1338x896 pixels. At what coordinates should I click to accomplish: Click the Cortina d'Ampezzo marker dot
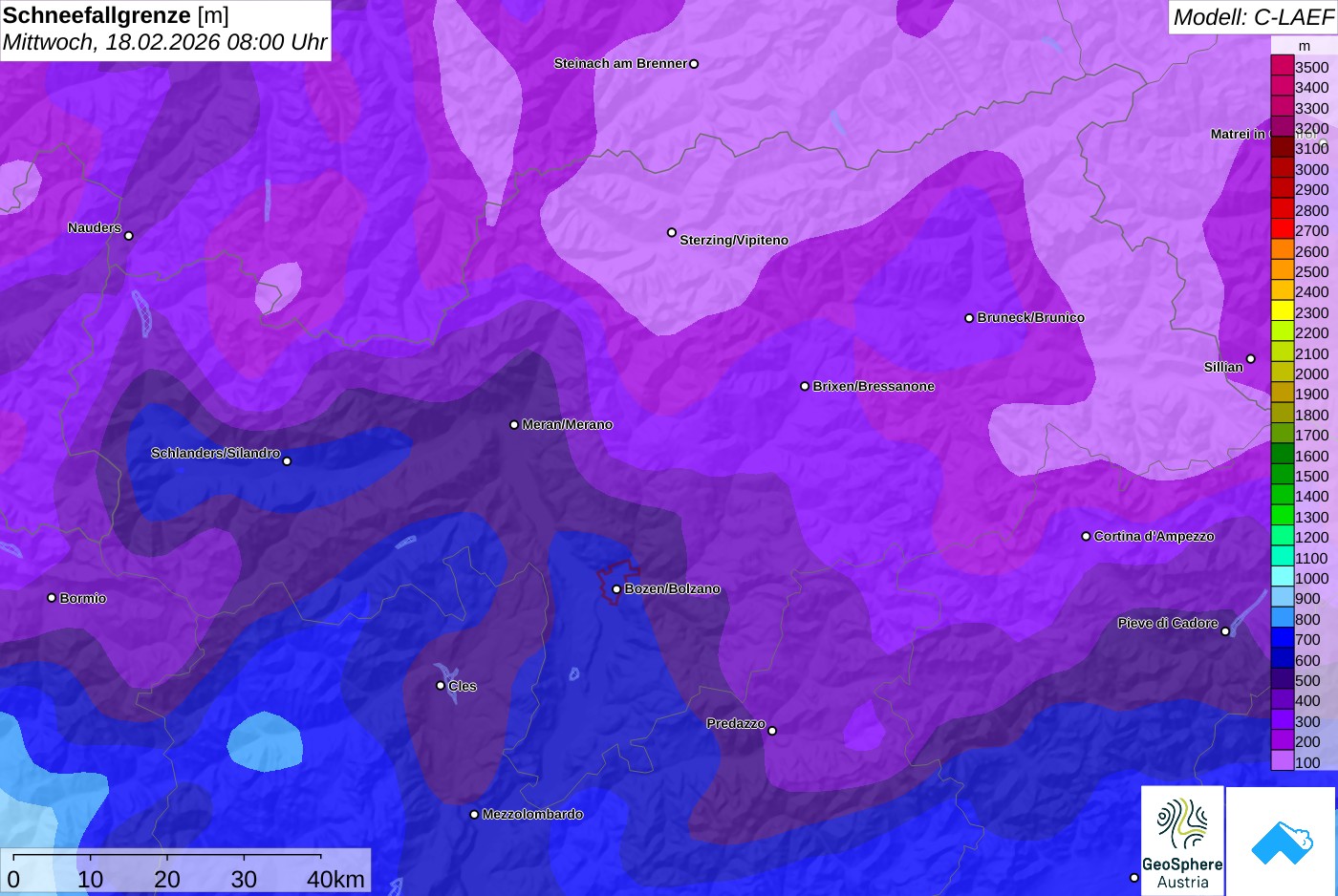(1086, 537)
